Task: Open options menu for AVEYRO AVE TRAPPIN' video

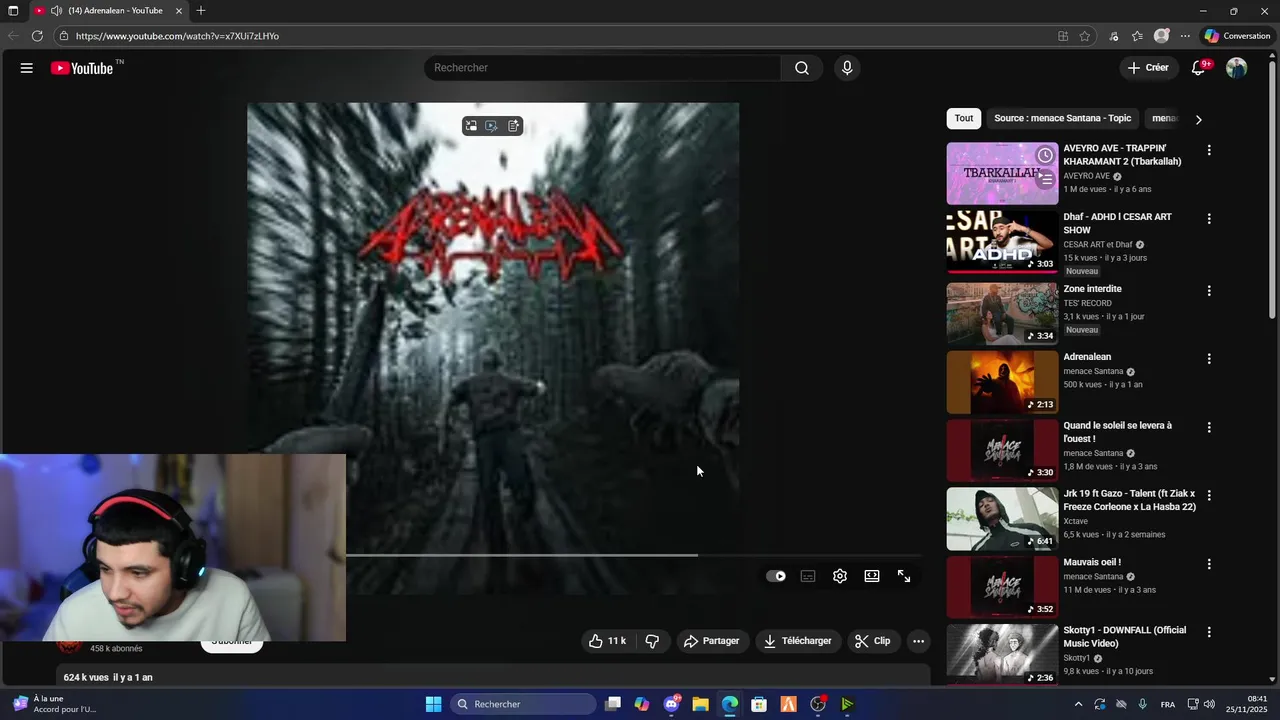Action: [1209, 150]
